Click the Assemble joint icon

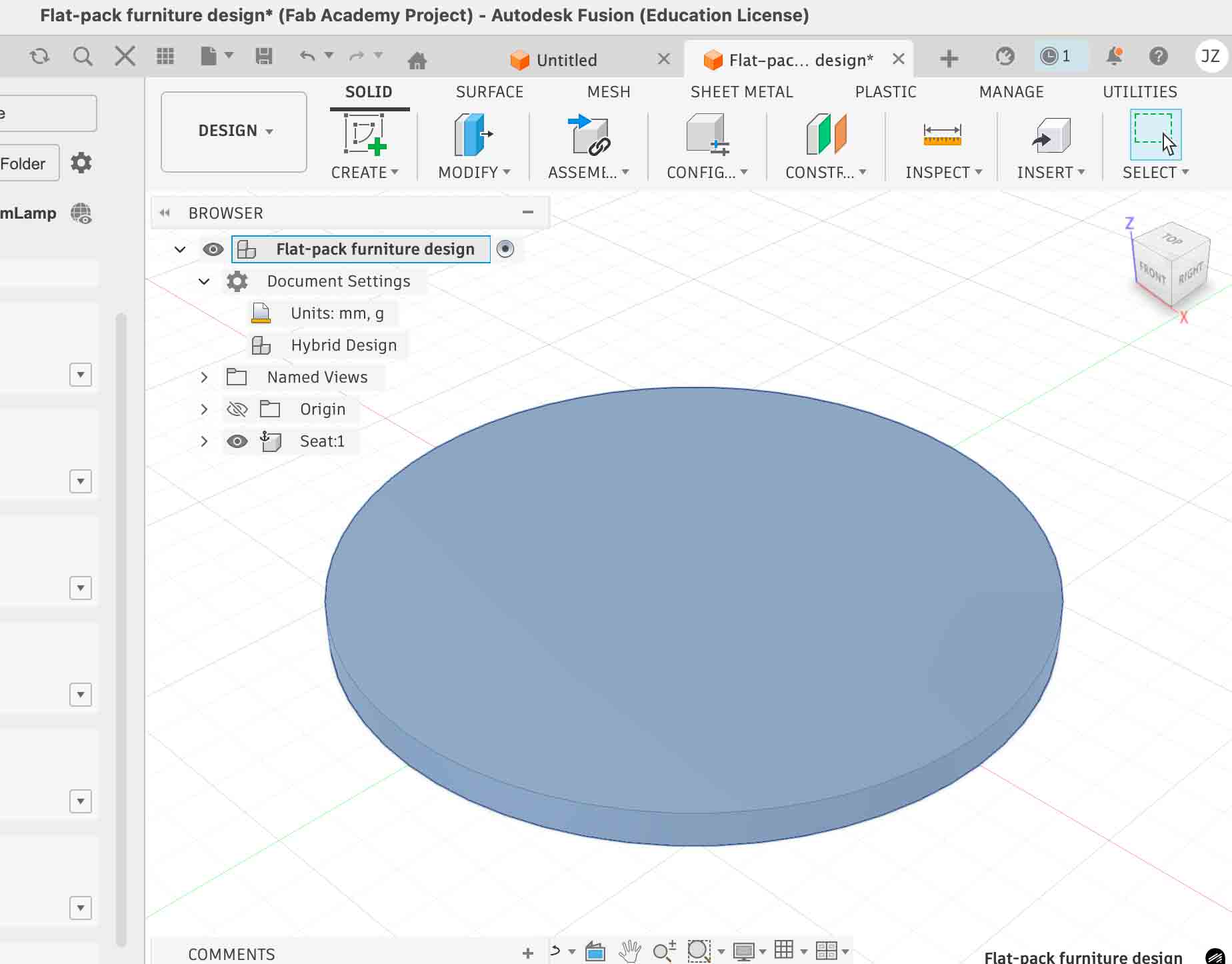click(x=589, y=134)
